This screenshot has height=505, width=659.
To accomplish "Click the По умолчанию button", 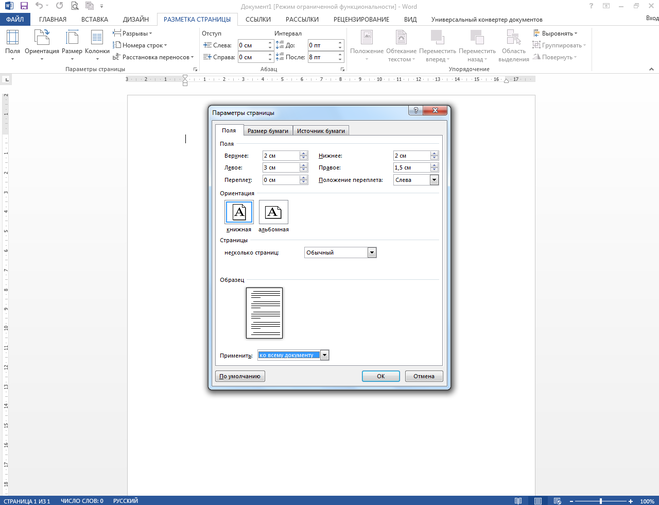I will [x=240, y=377].
